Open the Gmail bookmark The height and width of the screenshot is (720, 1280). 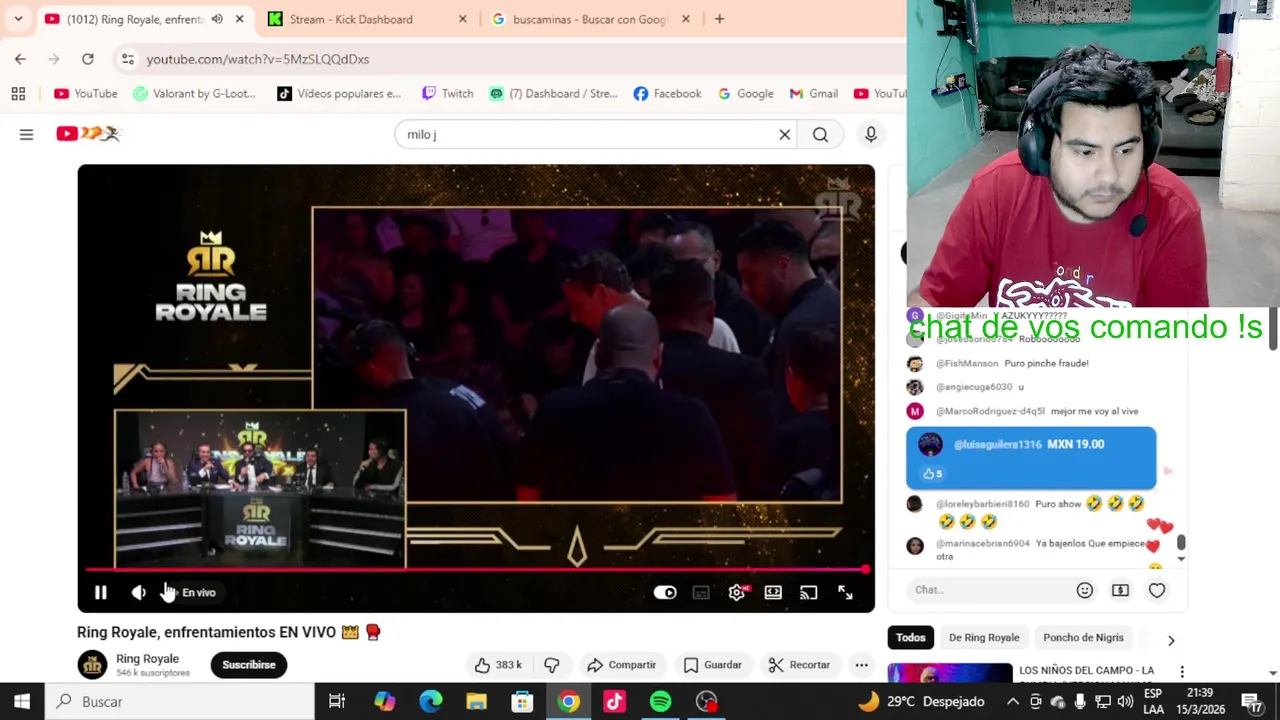(x=813, y=94)
